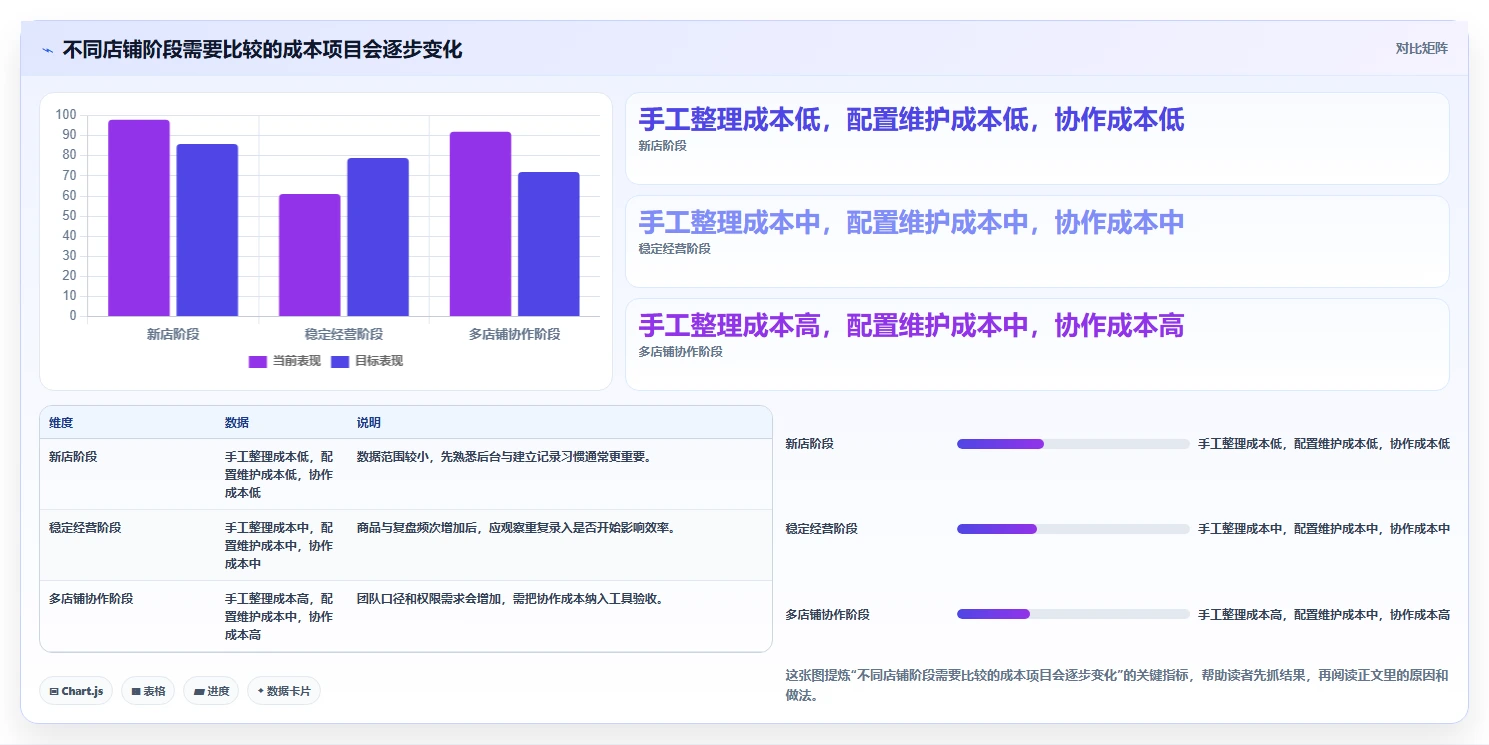The image size is (1489, 745).
Task: Open the card titled 手工整理成本低，配置维护成本低
Action: (x=1037, y=139)
